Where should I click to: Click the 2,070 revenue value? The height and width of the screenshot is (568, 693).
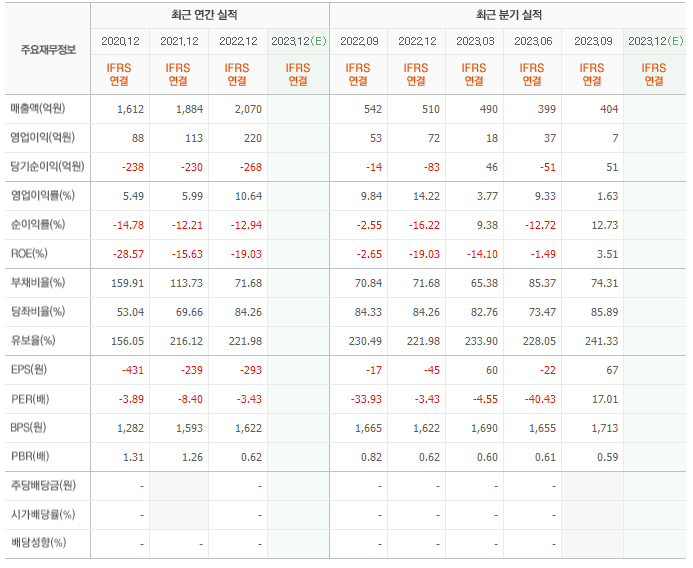pyautogui.click(x=248, y=109)
